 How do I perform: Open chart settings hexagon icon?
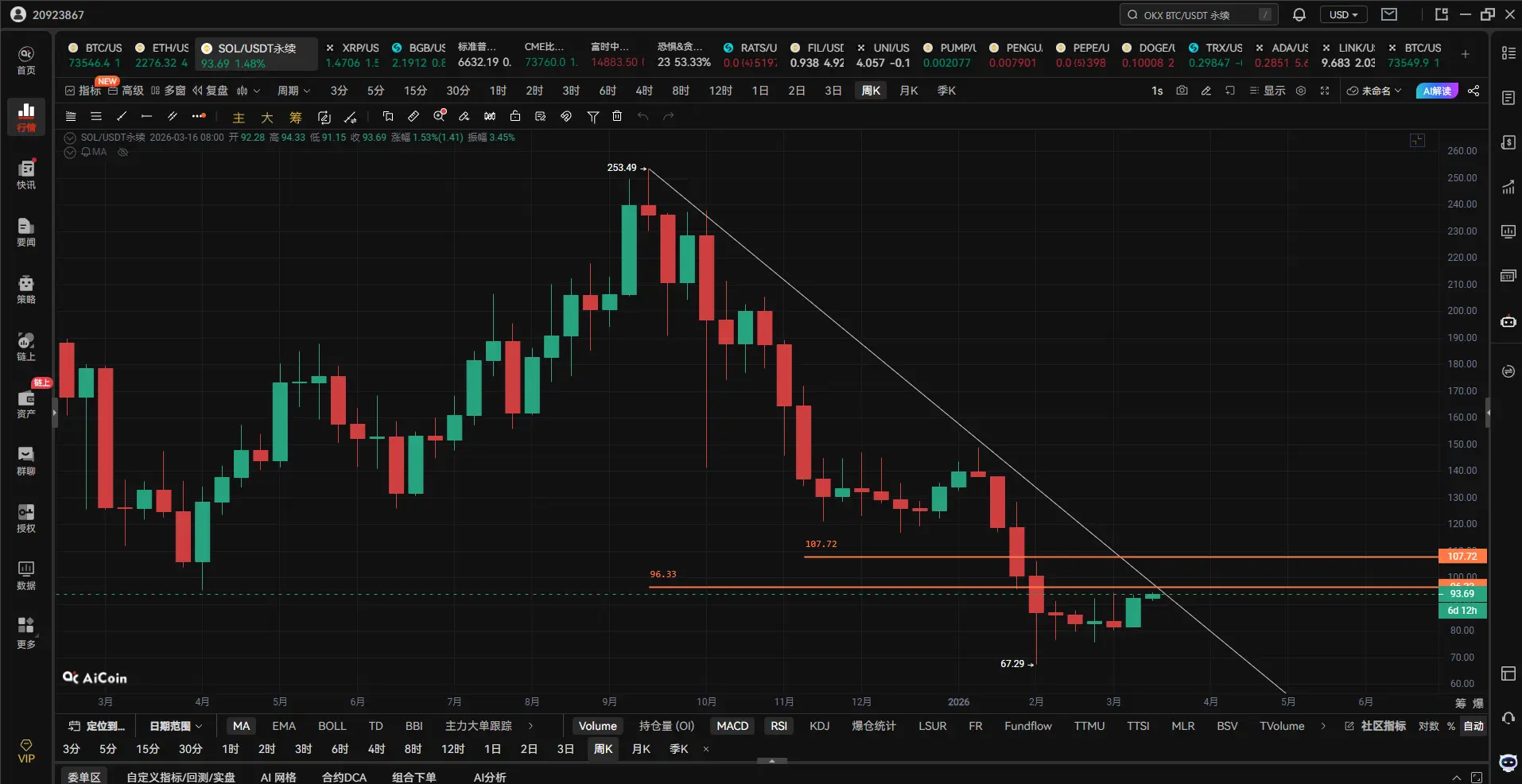point(1301,91)
